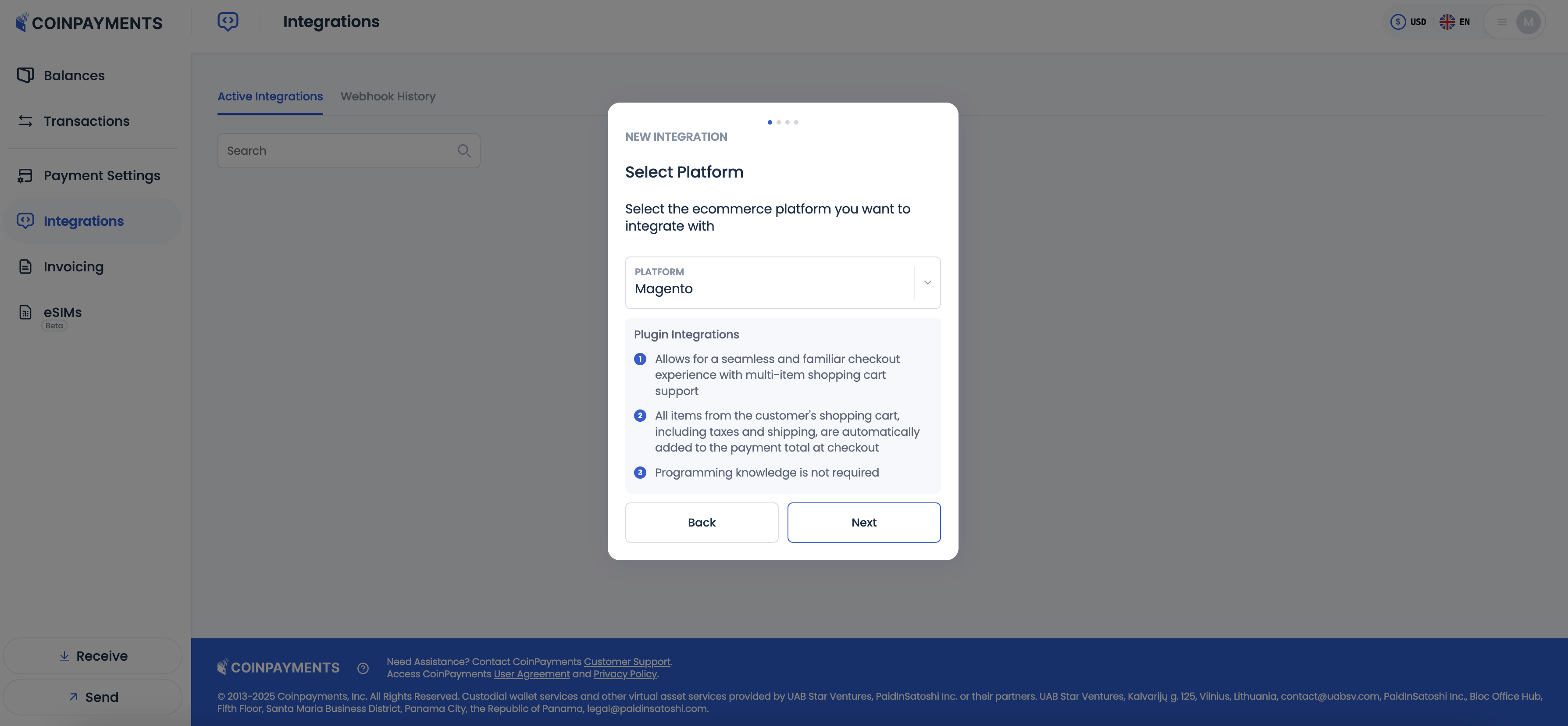Open the hamburger menu beside the avatar
The image size is (1568, 726).
1501,22
